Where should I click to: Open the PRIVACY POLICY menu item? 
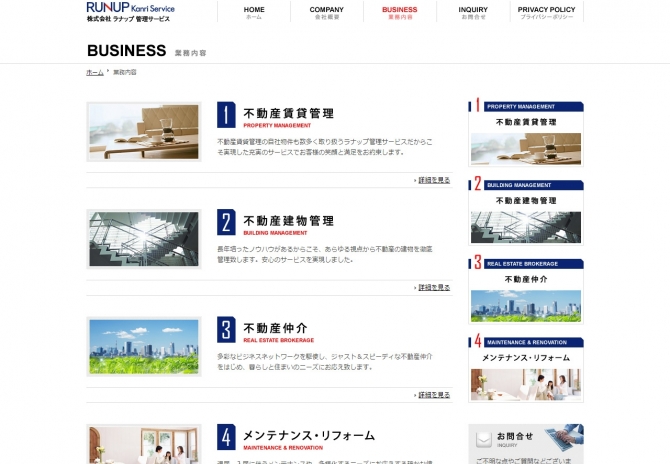[547, 12]
